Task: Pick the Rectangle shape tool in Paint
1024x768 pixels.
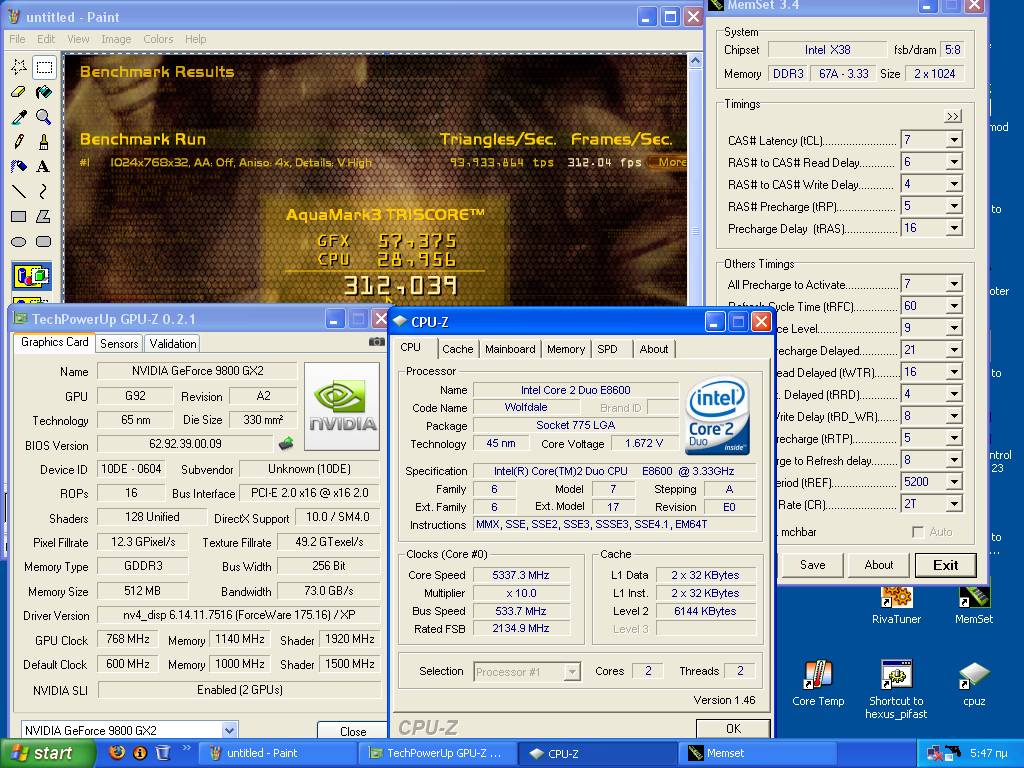Action: point(19,216)
